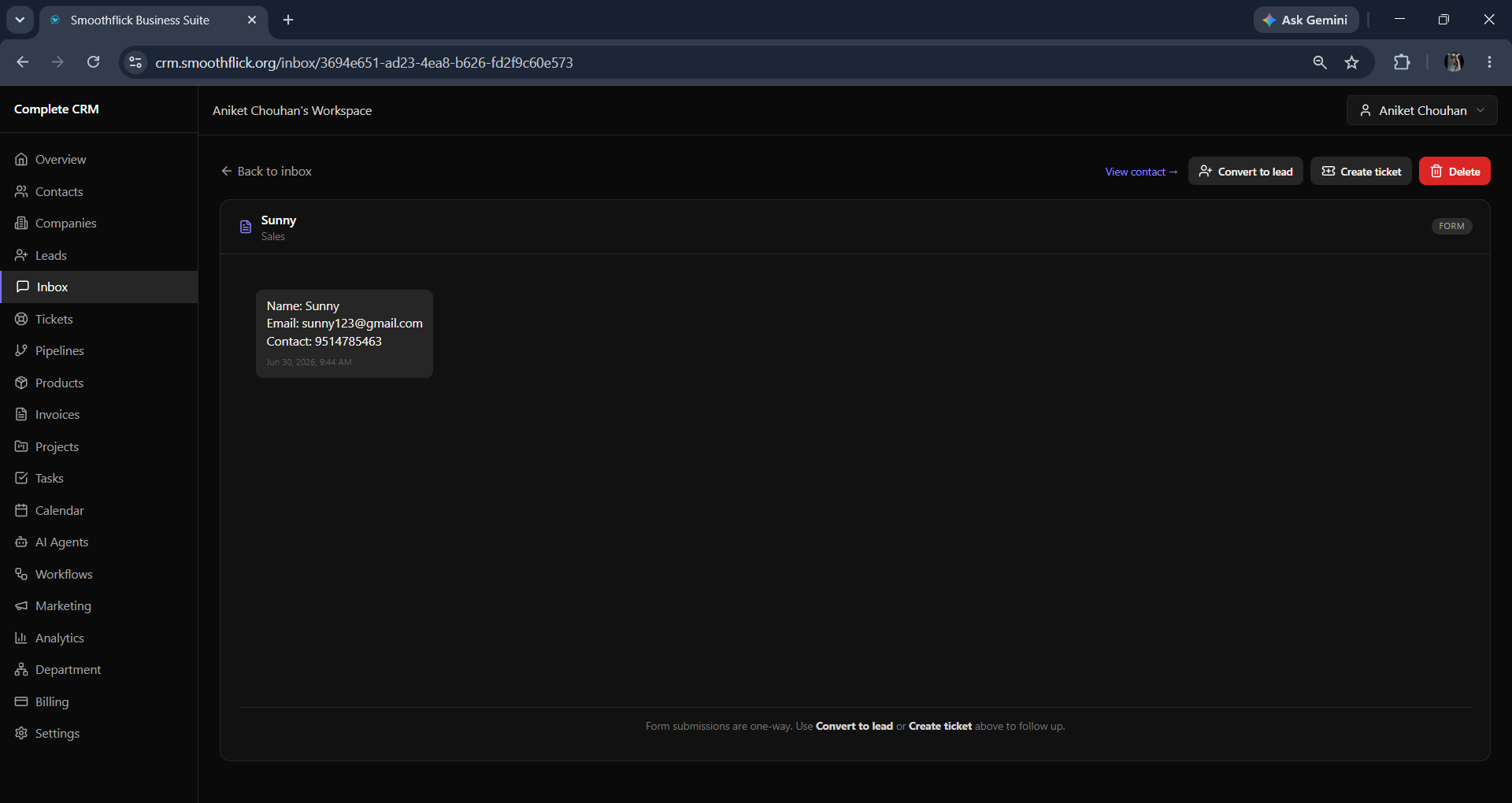Bookmark this page with the star
Viewport: 1512px width, 803px height.
click(1352, 62)
